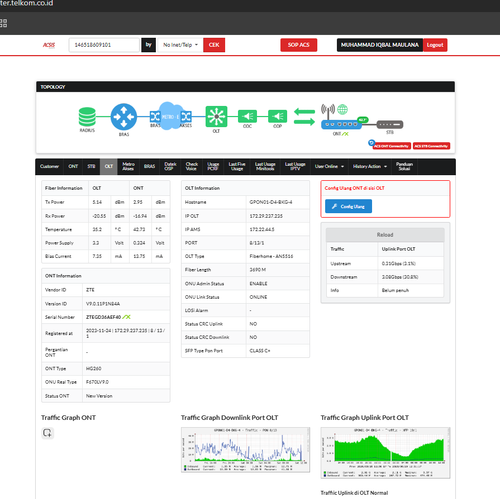The width and height of the screenshot is (500, 499).
Task: Click the round blue icon beside ACS ONT Connectivity
Action: click(371, 143)
